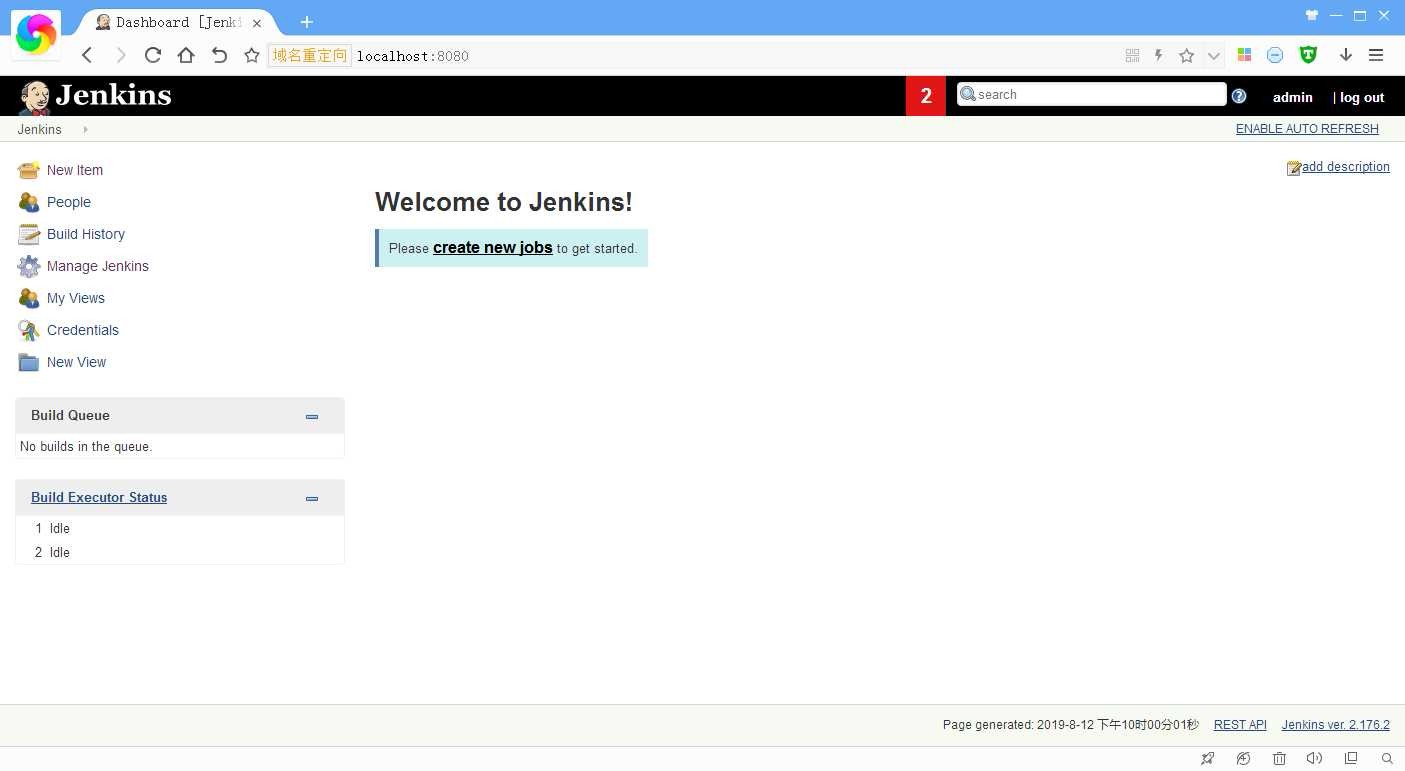This screenshot has width=1405, height=771.
Task: Click ENABLE AUTO REFRESH link
Action: (1307, 129)
